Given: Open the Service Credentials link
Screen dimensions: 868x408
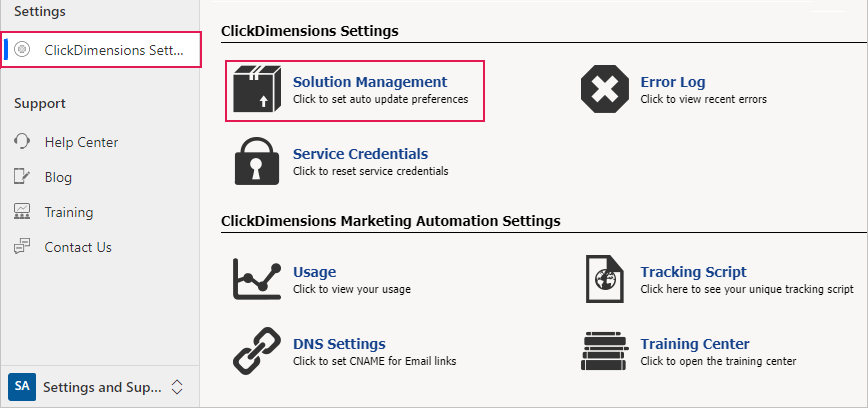Looking at the screenshot, I should click(360, 153).
